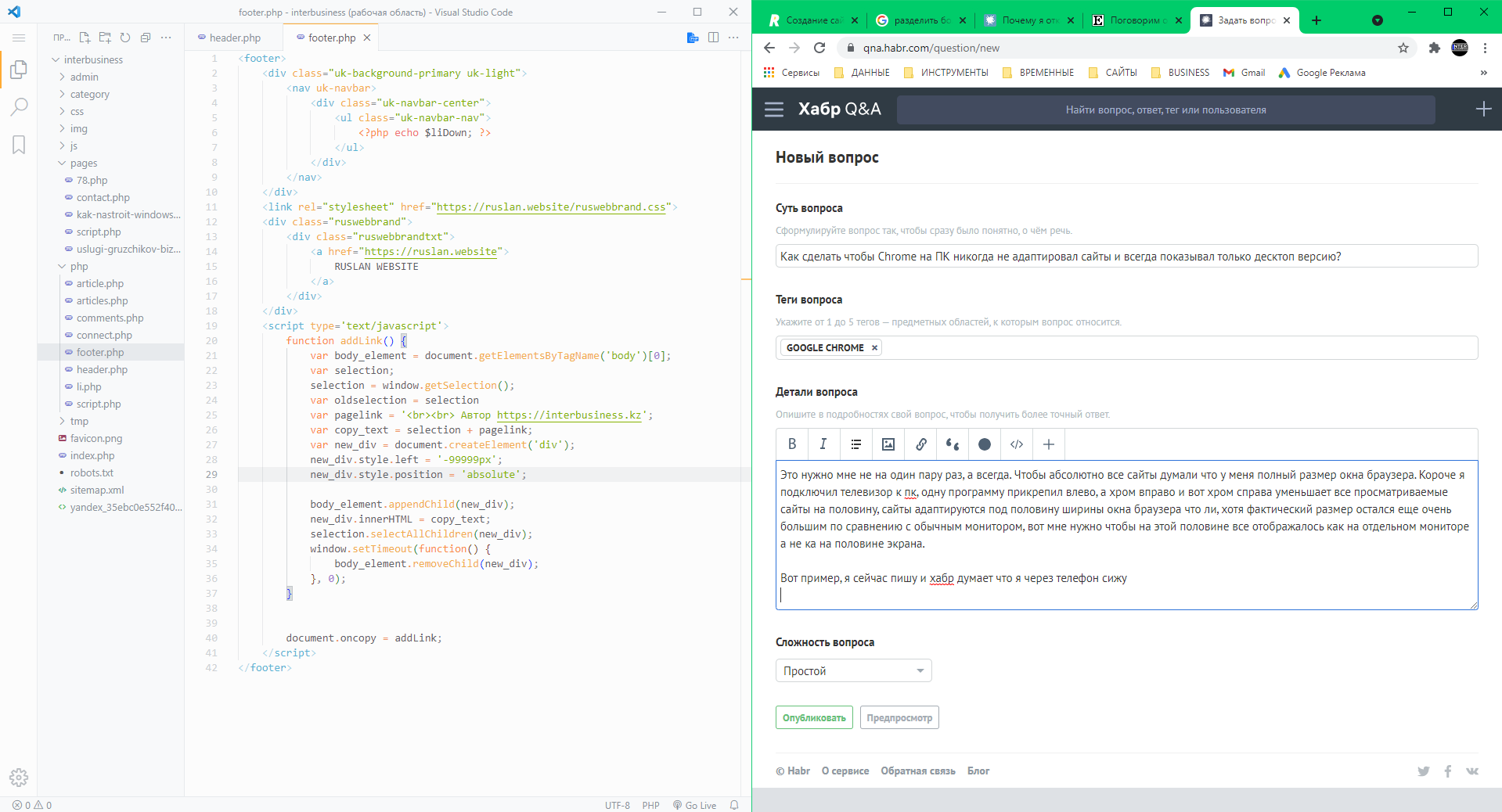Screen dimensions: 1502x812
Task: Bookmark this page with star icon
Action: pos(1403,48)
